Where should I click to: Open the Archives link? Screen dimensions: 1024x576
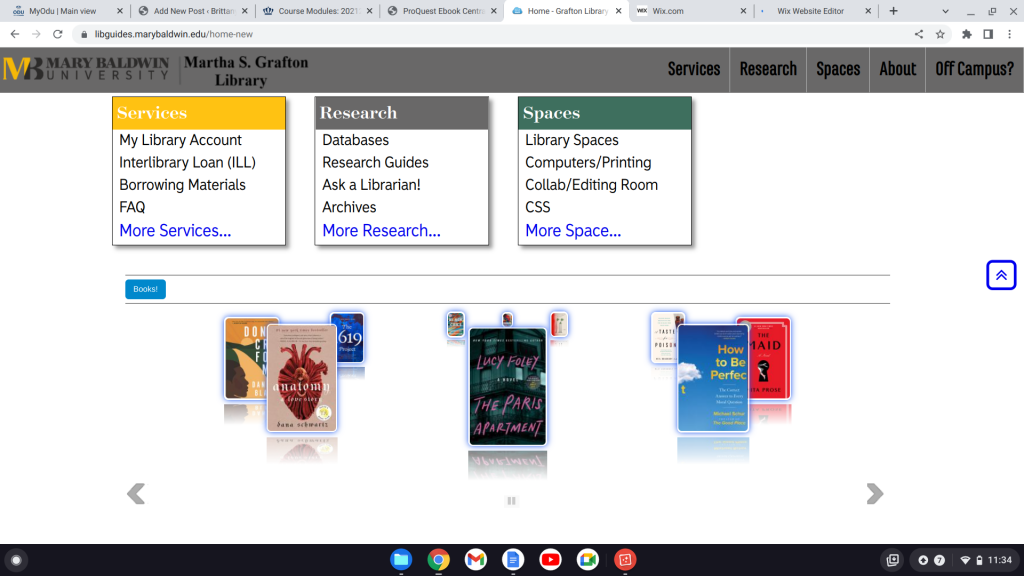[349, 207]
